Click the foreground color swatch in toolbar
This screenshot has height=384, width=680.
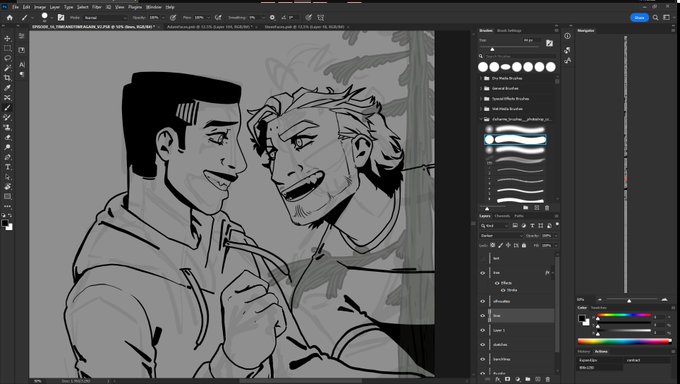click(5, 223)
